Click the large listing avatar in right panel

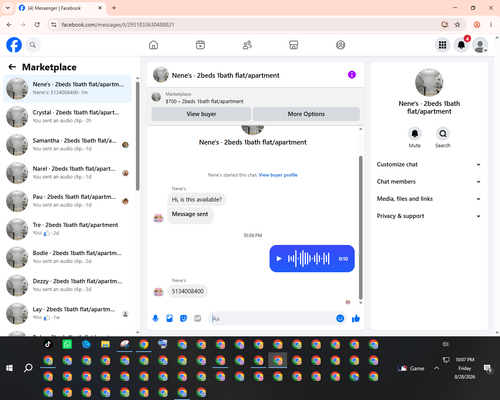tap(429, 82)
